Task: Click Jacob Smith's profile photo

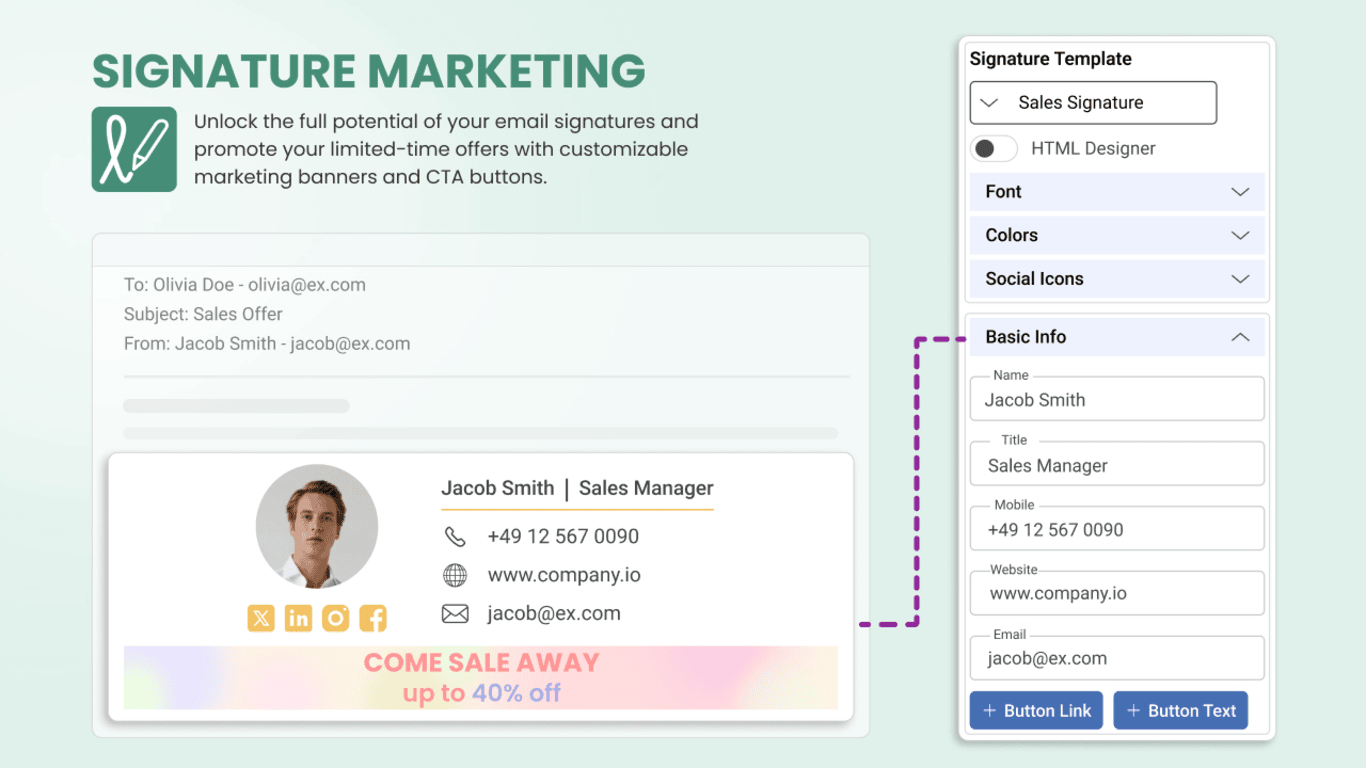Action: pos(317,526)
